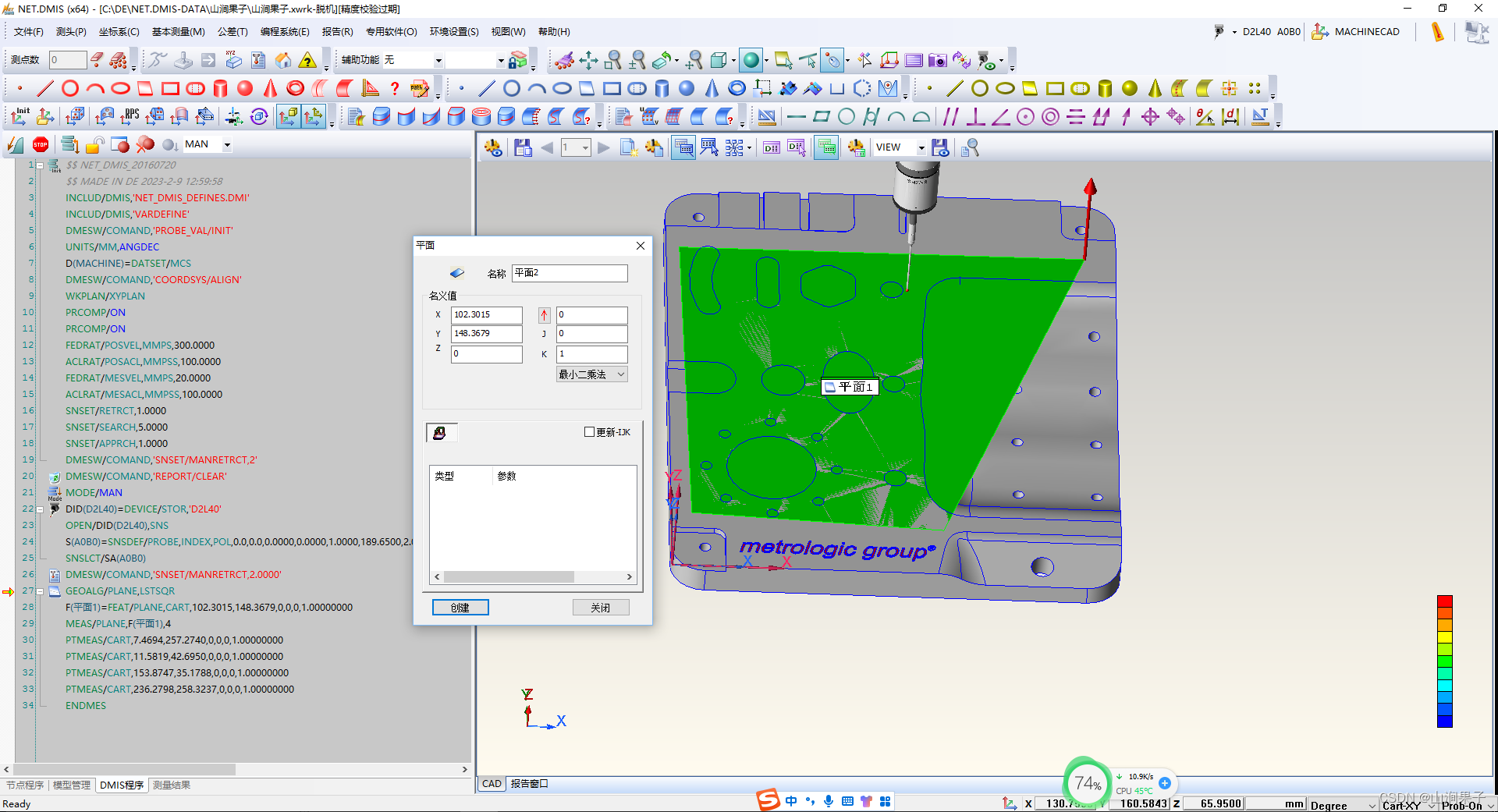Open the 最小二乘法 algorithm dropdown
The width and height of the screenshot is (1498, 812).
[592, 374]
